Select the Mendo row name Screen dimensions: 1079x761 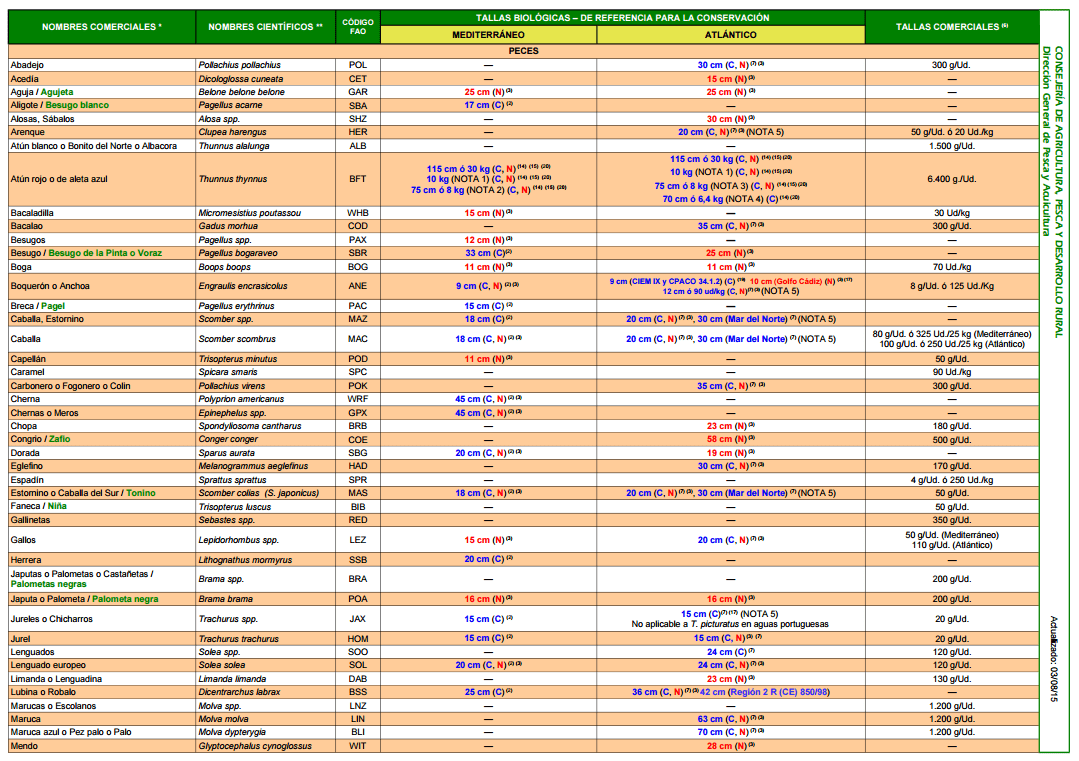click(24, 746)
